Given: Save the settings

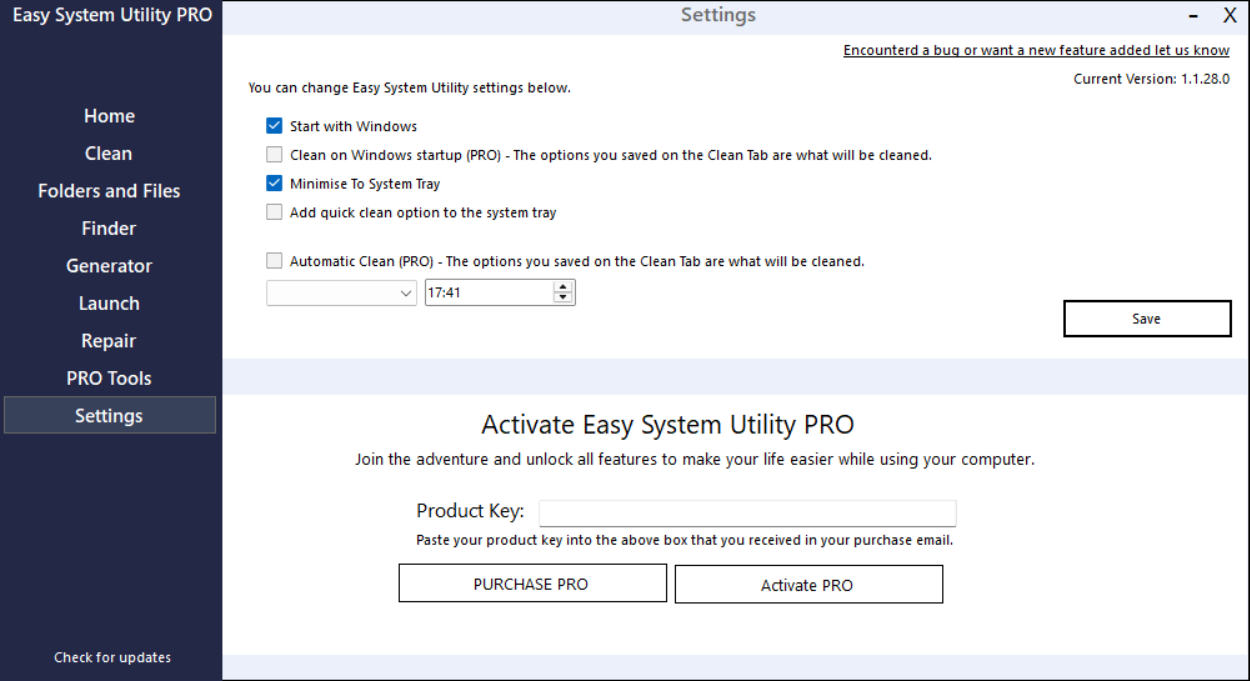Looking at the screenshot, I should 1147,319.
